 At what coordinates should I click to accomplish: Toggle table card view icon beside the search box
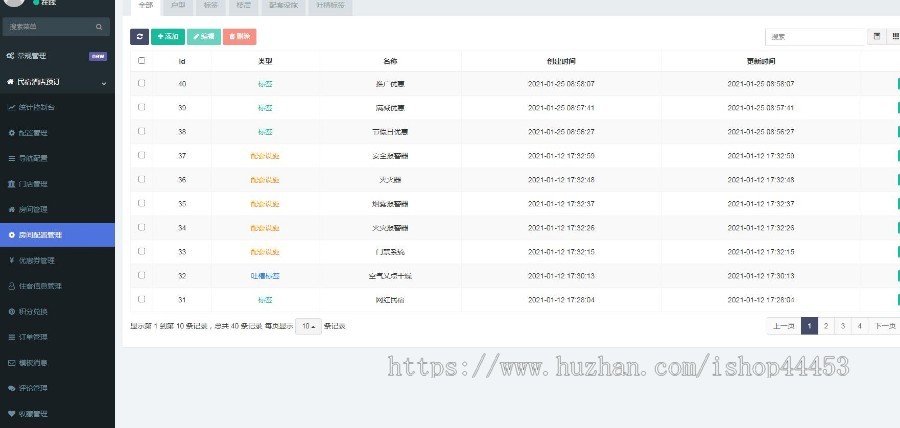click(876, 37)
